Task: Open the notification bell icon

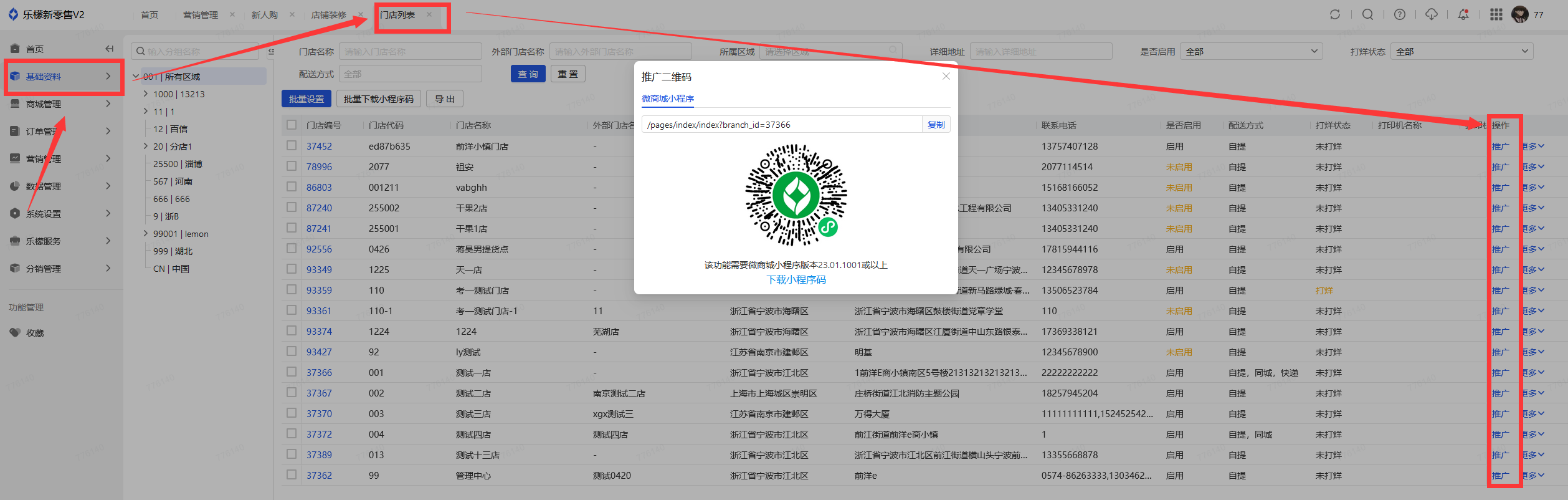Action: click(x=1463, y=14)
